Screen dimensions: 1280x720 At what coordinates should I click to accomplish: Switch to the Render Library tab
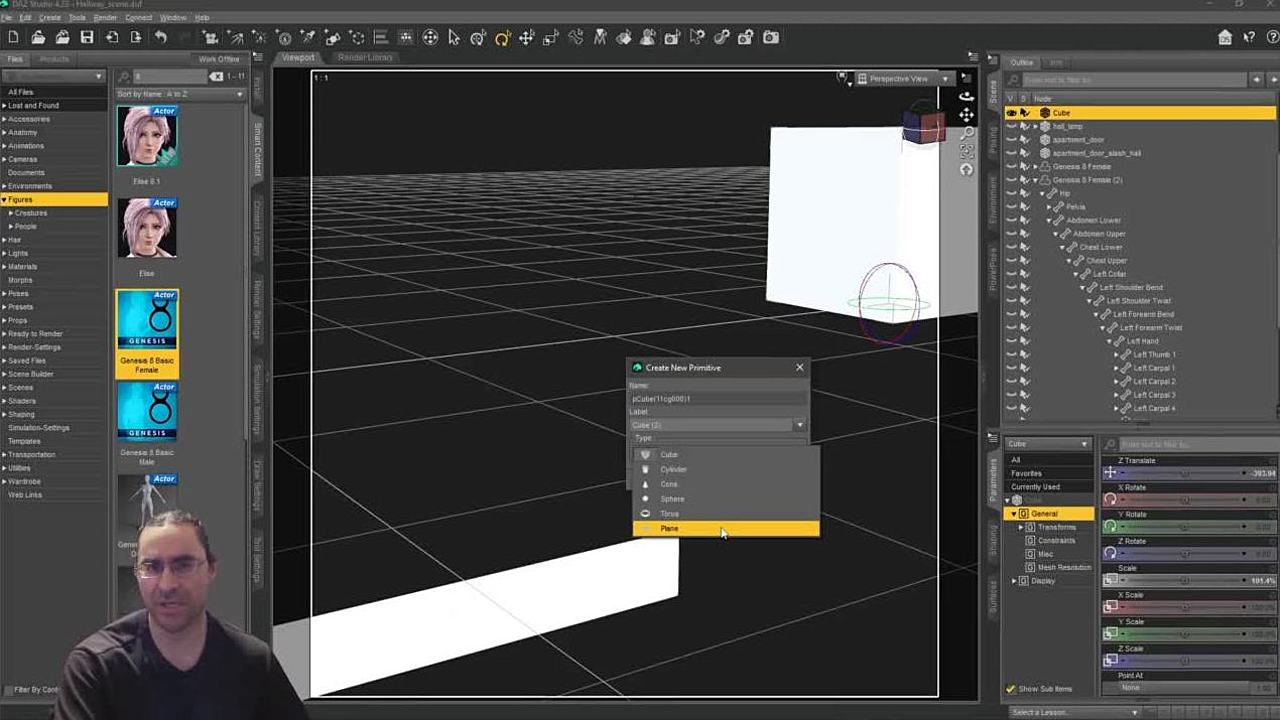point(365,58)
